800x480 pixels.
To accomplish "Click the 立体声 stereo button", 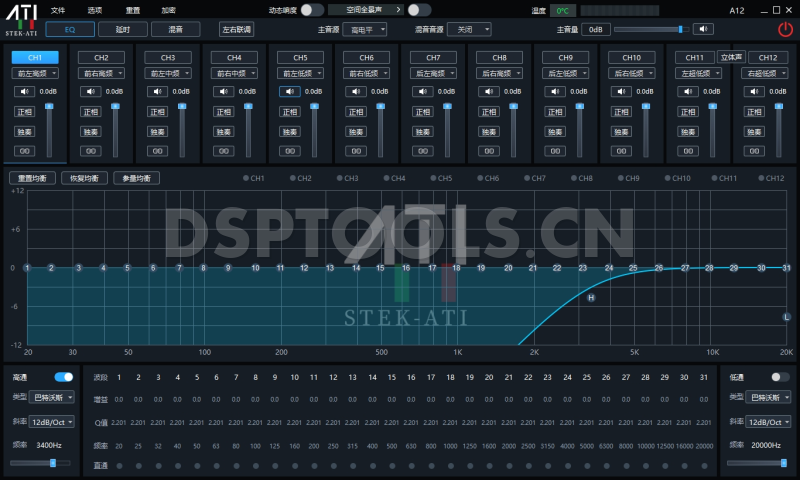I will pos(732,57).
